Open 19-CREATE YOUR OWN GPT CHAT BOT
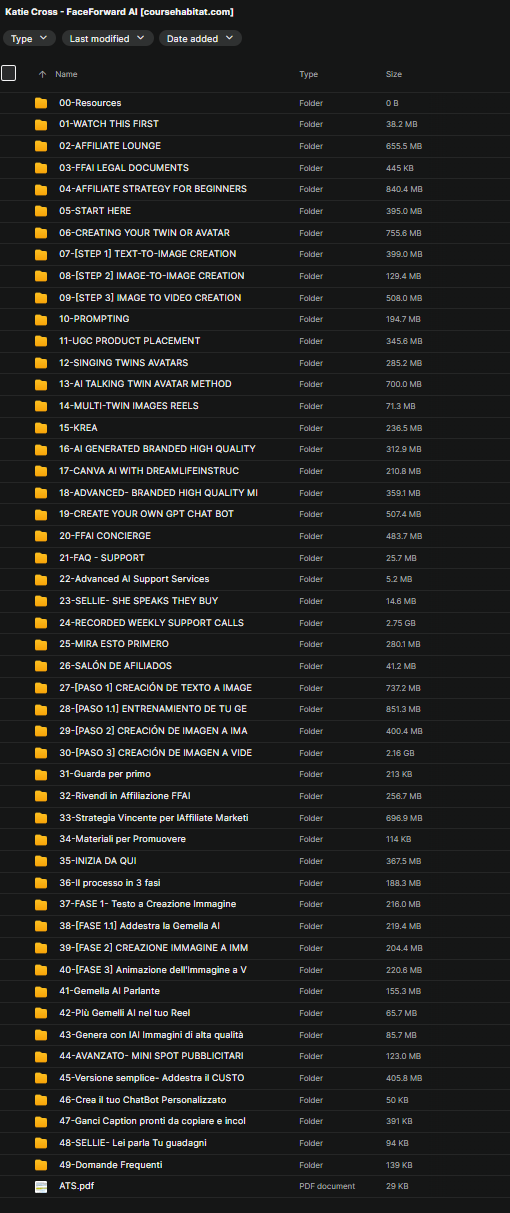This screenshot has width=510, height=1213. click(x=144, y=514)
